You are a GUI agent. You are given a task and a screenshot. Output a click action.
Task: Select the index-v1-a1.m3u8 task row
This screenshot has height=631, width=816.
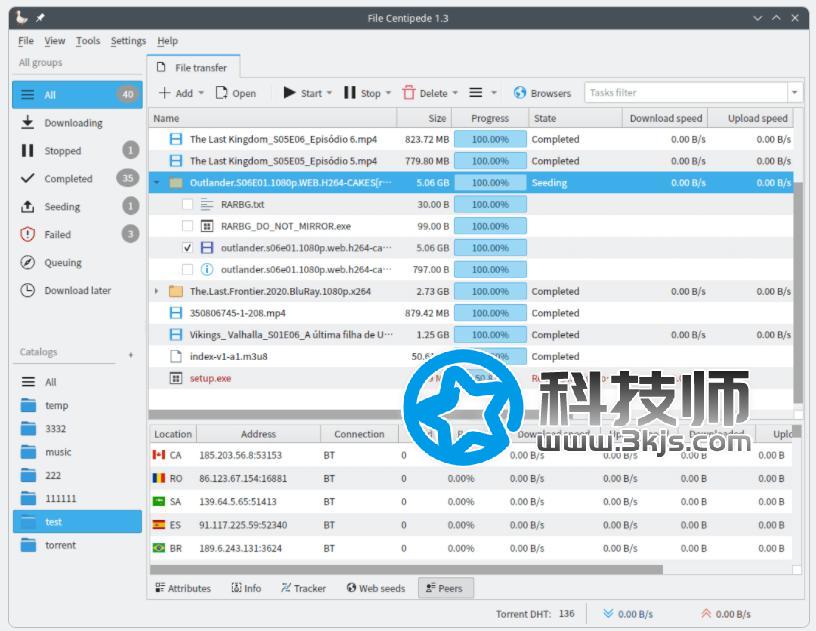[x=470, y=356]
